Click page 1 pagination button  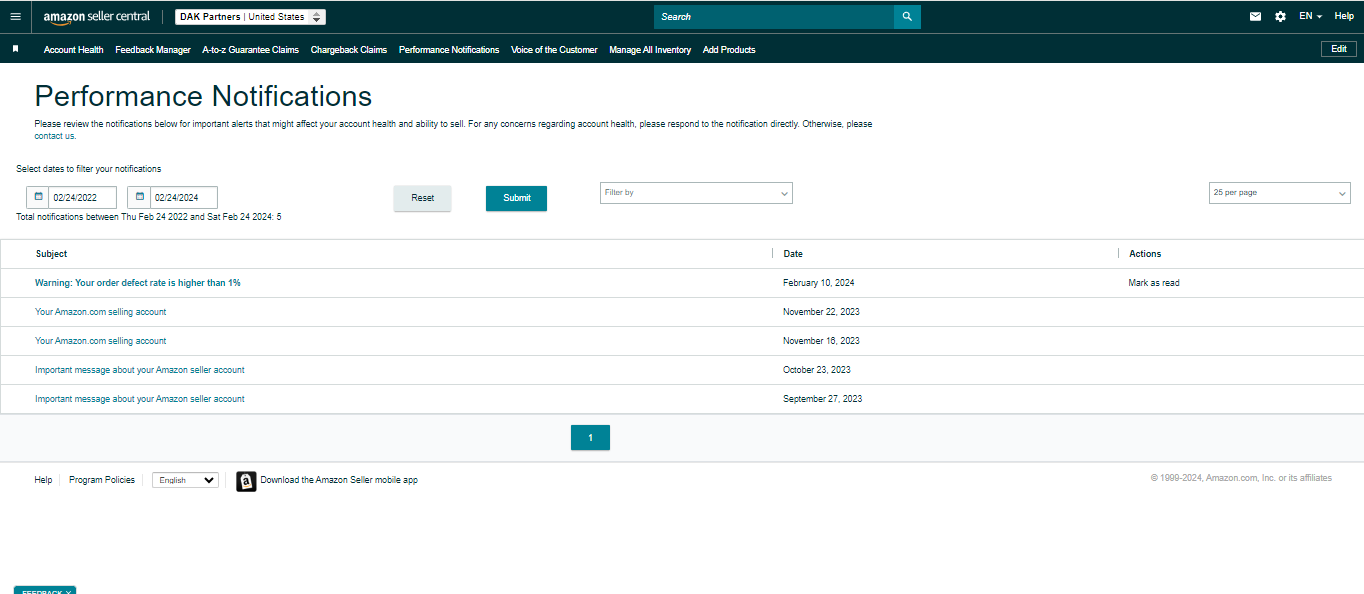[590, 438]
